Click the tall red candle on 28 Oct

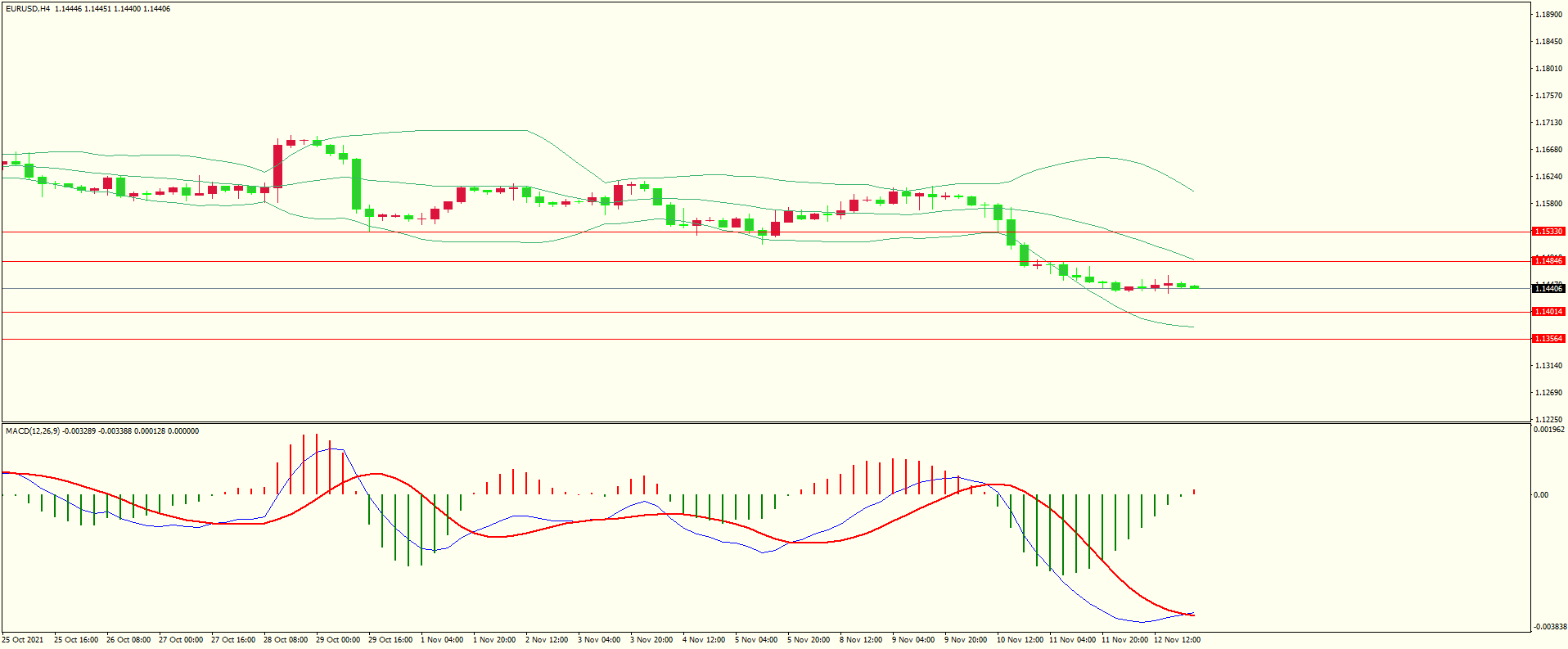pyautogui.click(x=278, y=167)
